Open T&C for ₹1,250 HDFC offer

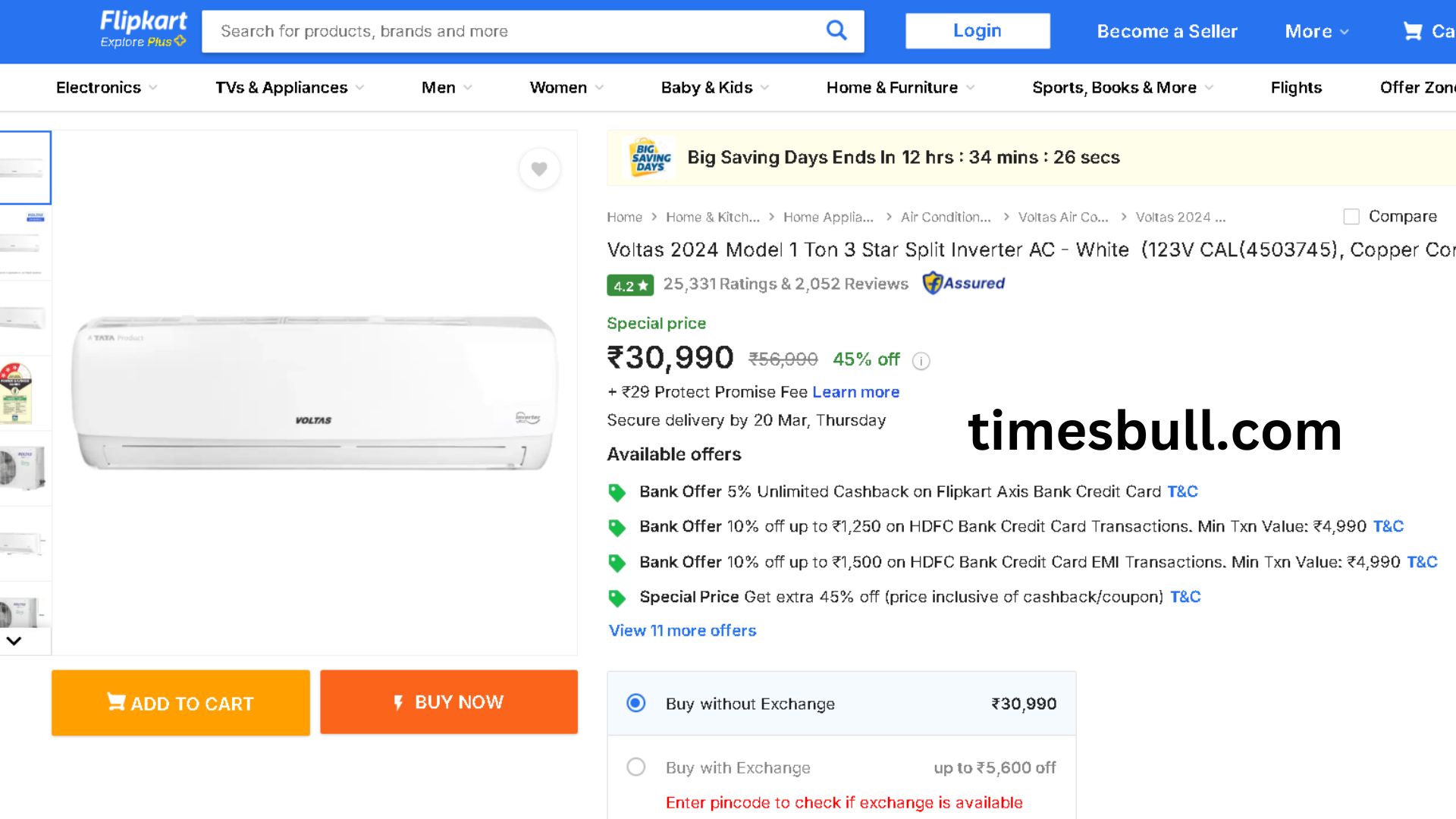click(x=1389, y=527)
